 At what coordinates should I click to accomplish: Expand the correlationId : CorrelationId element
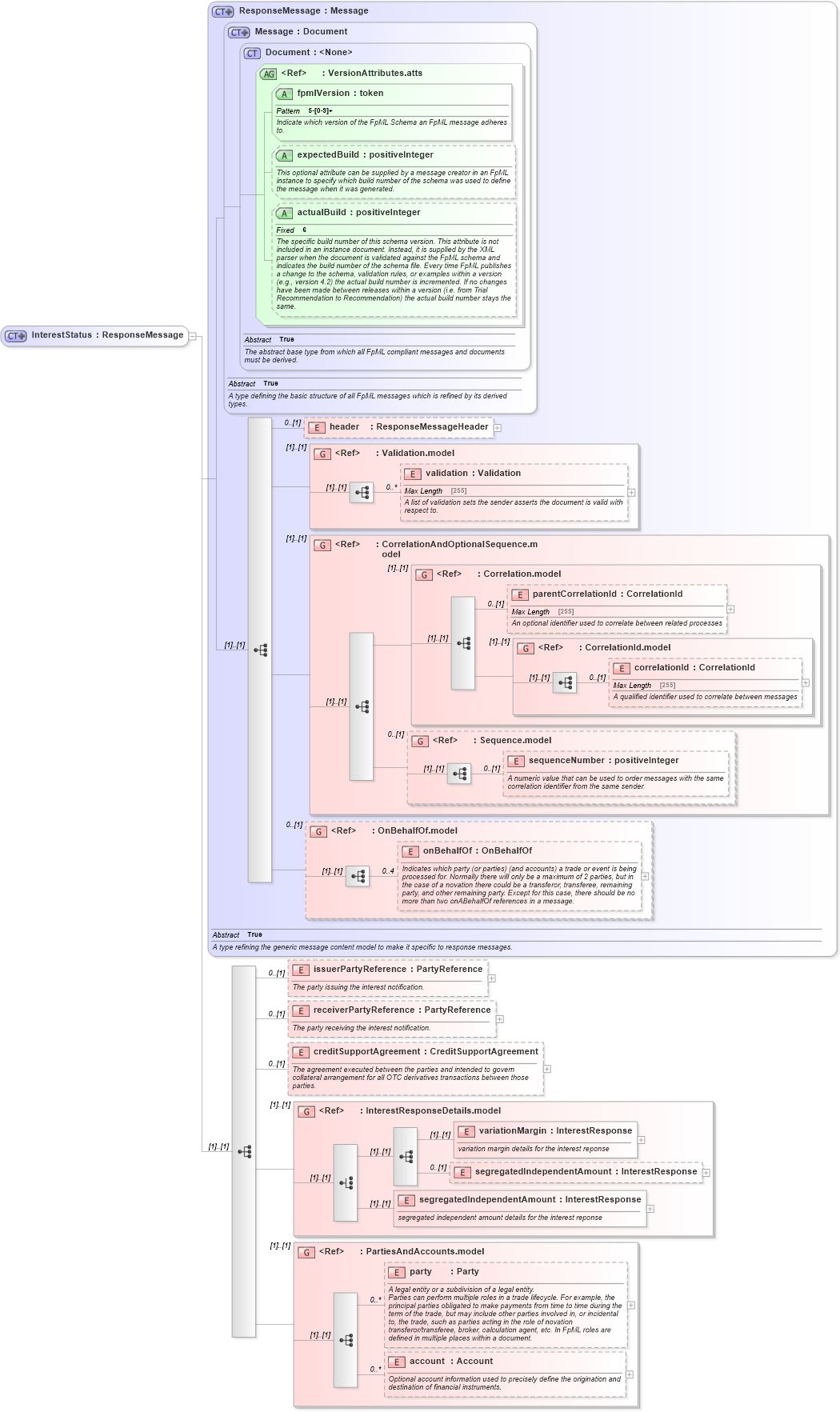point(806,683)
